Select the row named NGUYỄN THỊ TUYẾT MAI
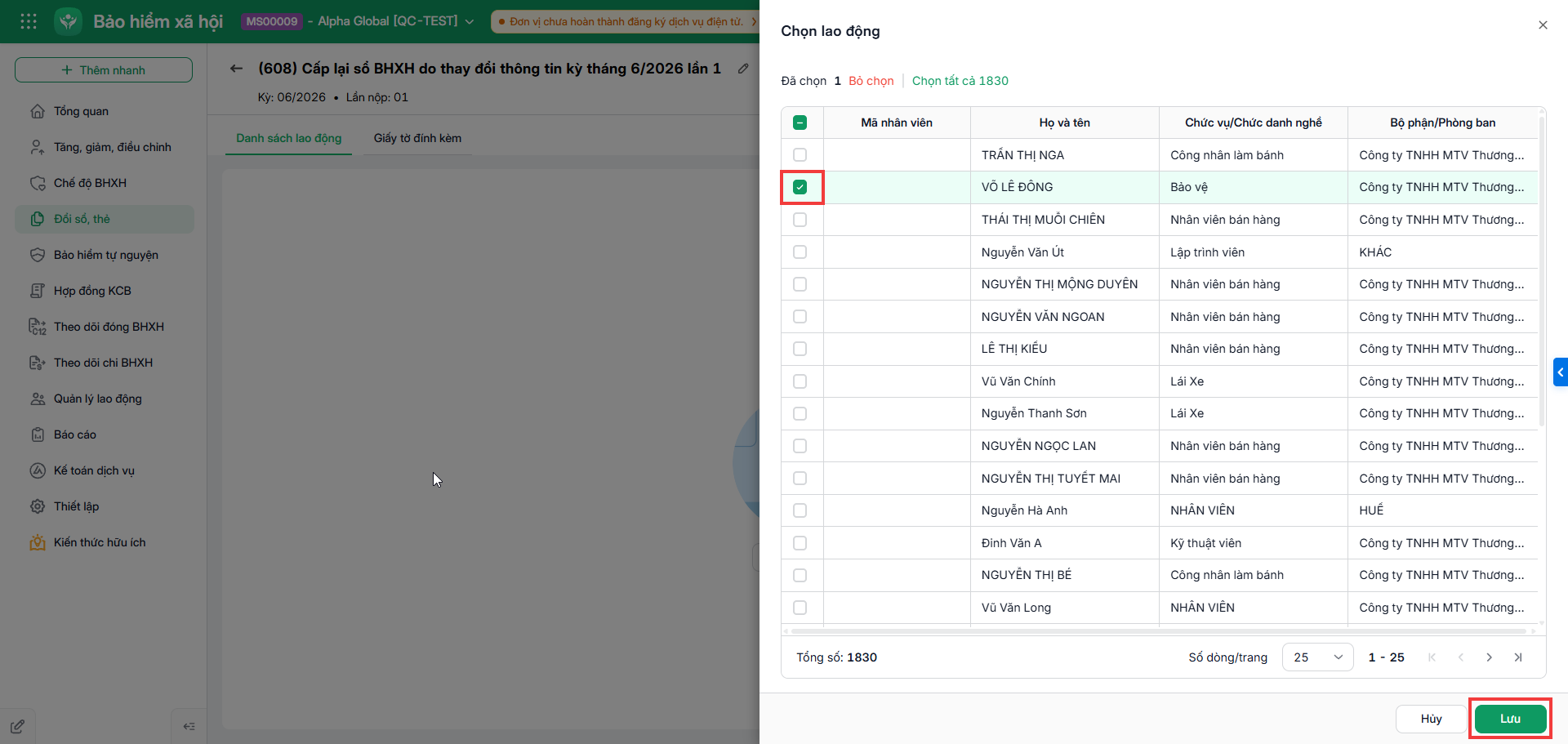1568x744 pixels. point(1160,479)
